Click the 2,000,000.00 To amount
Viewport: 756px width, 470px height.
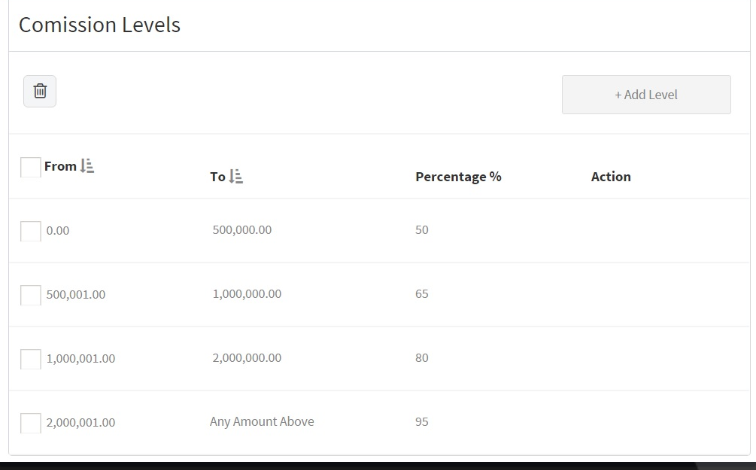point(247,358)
